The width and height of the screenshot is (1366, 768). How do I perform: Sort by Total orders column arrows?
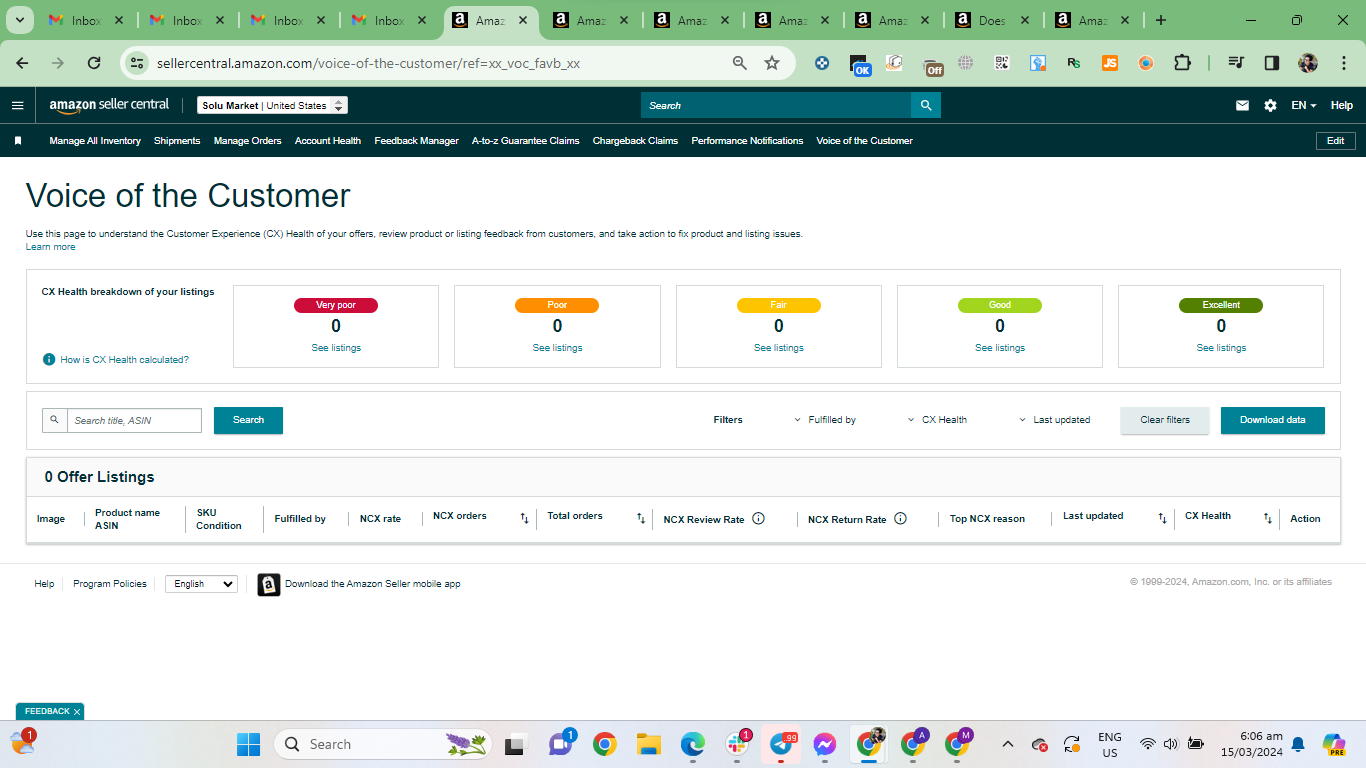tap(641, 518)
